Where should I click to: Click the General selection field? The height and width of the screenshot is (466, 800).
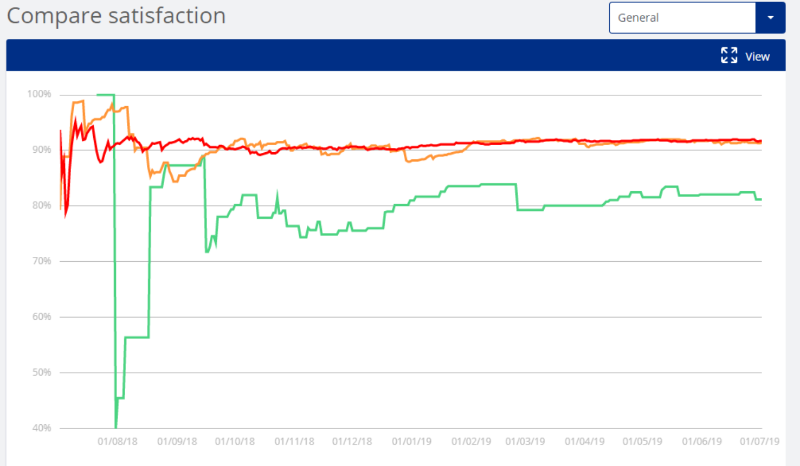pos(682,18)
